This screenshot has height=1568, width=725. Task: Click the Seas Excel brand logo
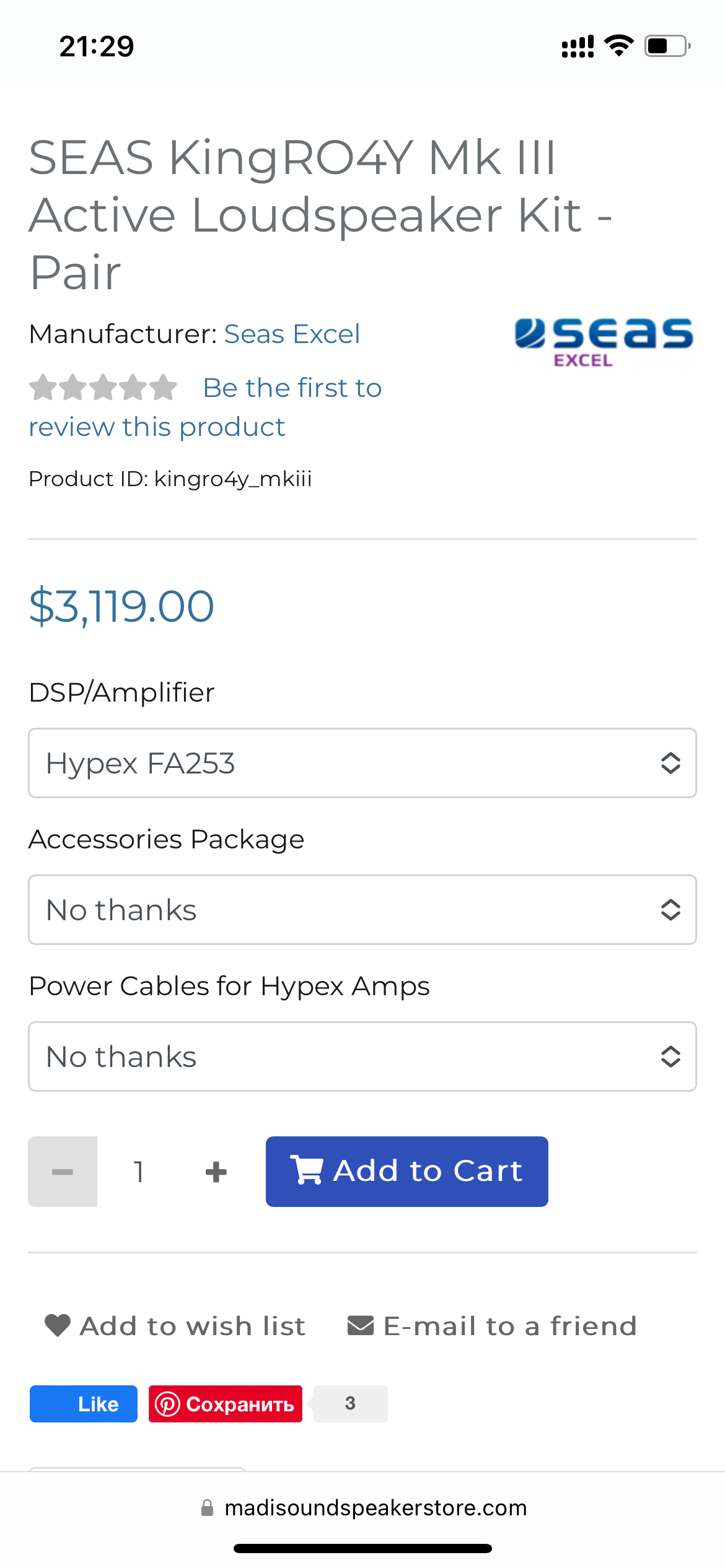[603, 342]
